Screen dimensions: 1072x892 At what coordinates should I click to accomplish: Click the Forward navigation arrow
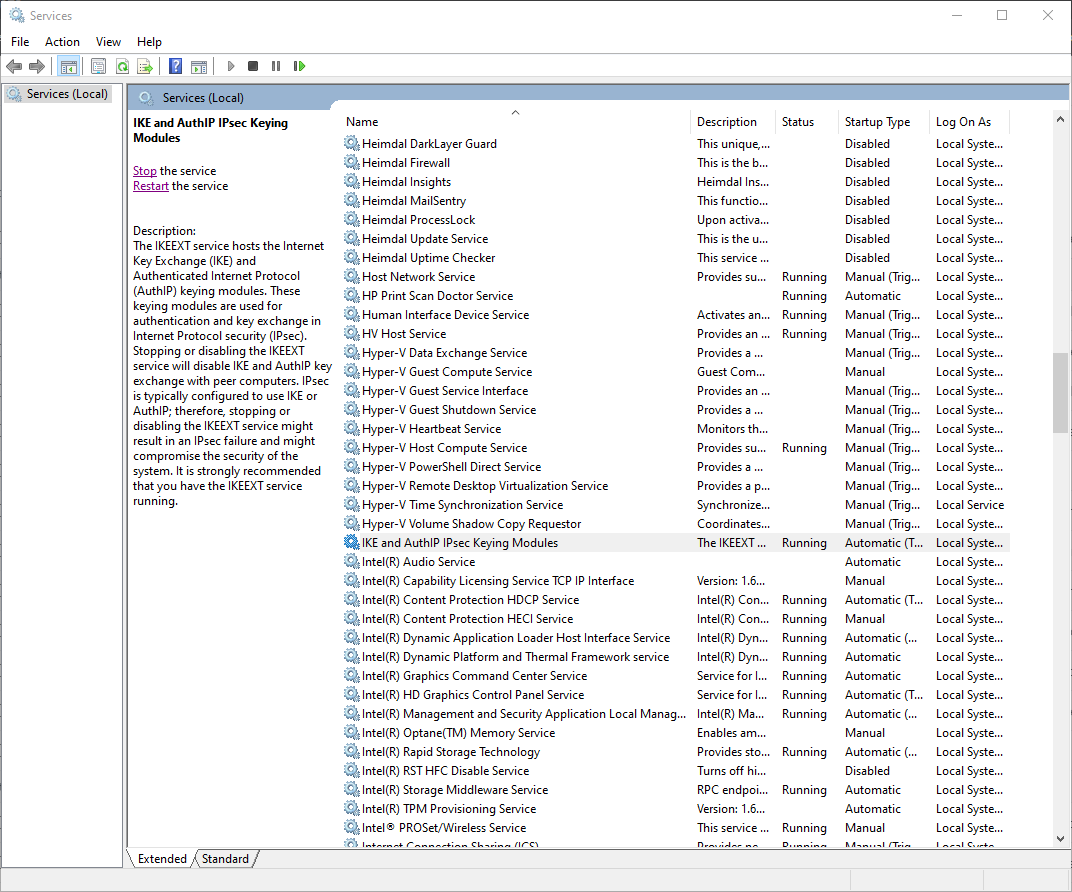37,66
